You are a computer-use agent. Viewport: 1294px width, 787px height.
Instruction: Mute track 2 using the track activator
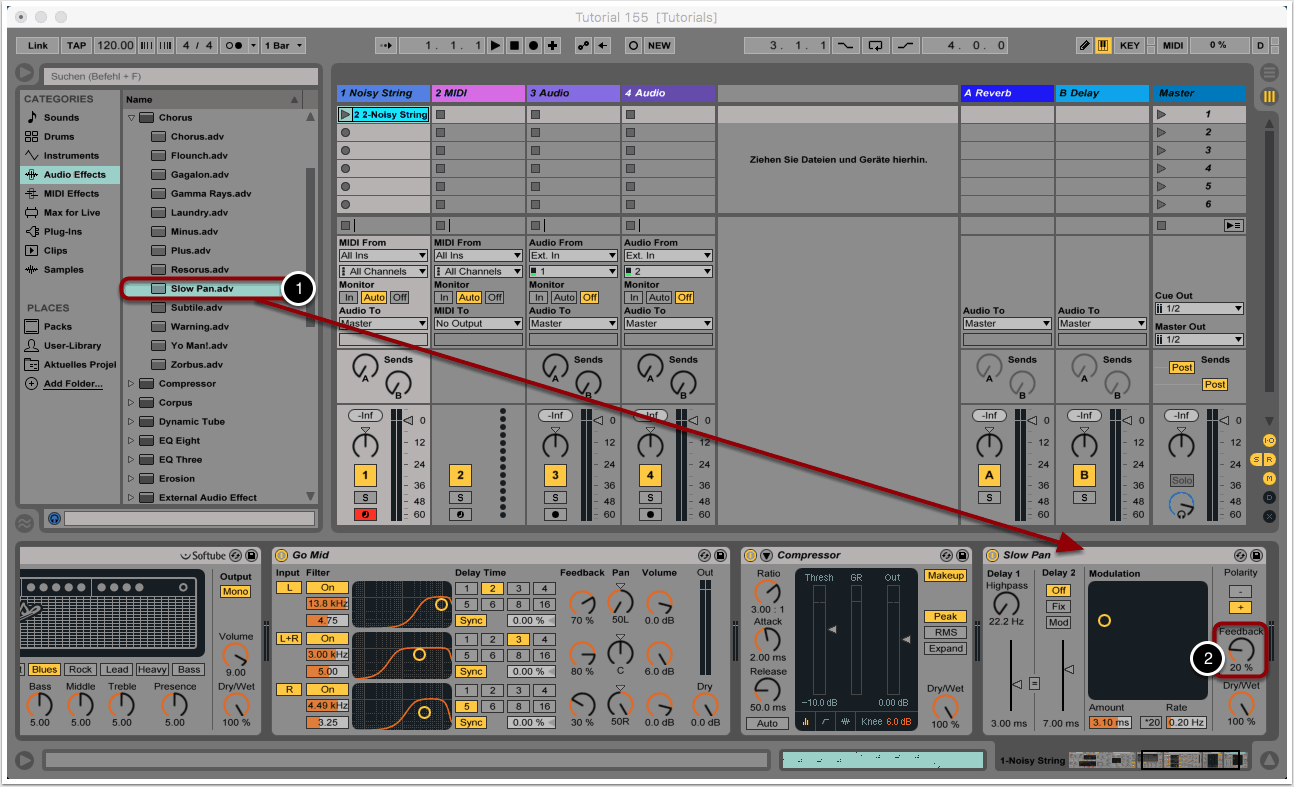[x=459, y=475]
